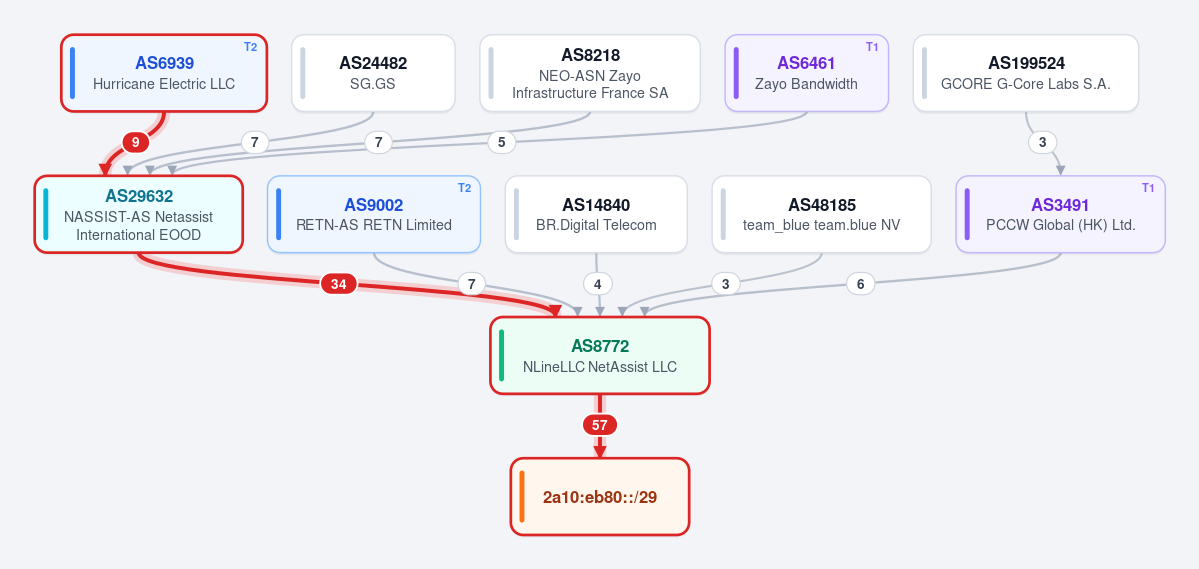
Task: Click the red 57 edge count badge
Action: (x=600, y=425)
